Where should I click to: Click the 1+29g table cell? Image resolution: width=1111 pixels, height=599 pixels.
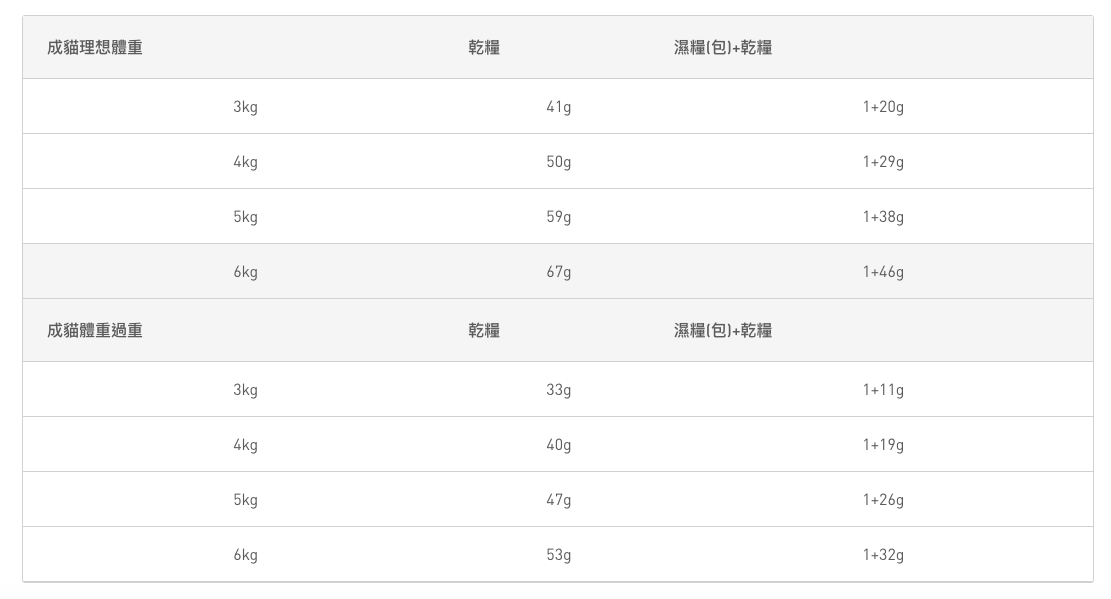click(x=883, y=162)
